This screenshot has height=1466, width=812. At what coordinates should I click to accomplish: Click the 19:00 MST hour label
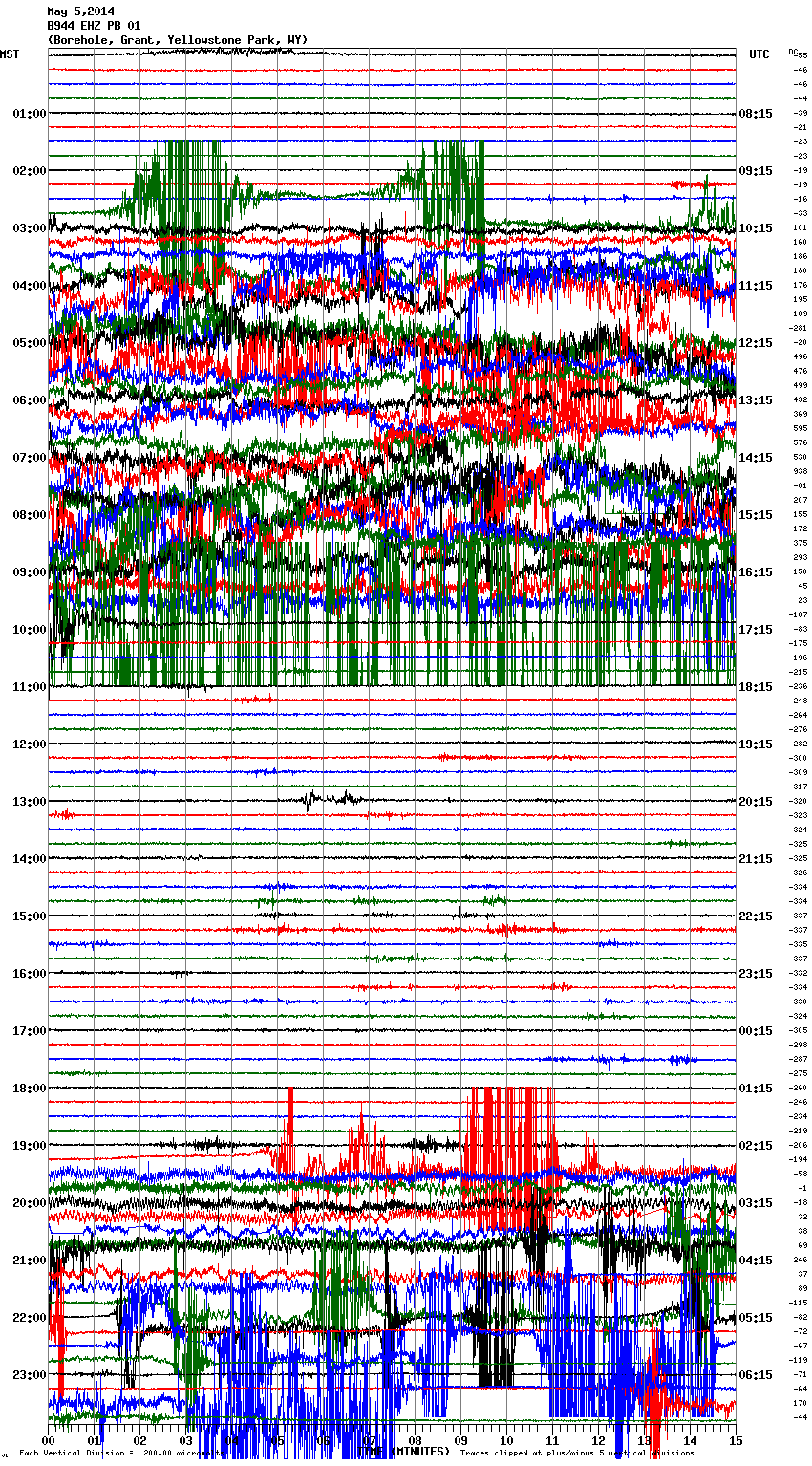(x=30, y=1145)
